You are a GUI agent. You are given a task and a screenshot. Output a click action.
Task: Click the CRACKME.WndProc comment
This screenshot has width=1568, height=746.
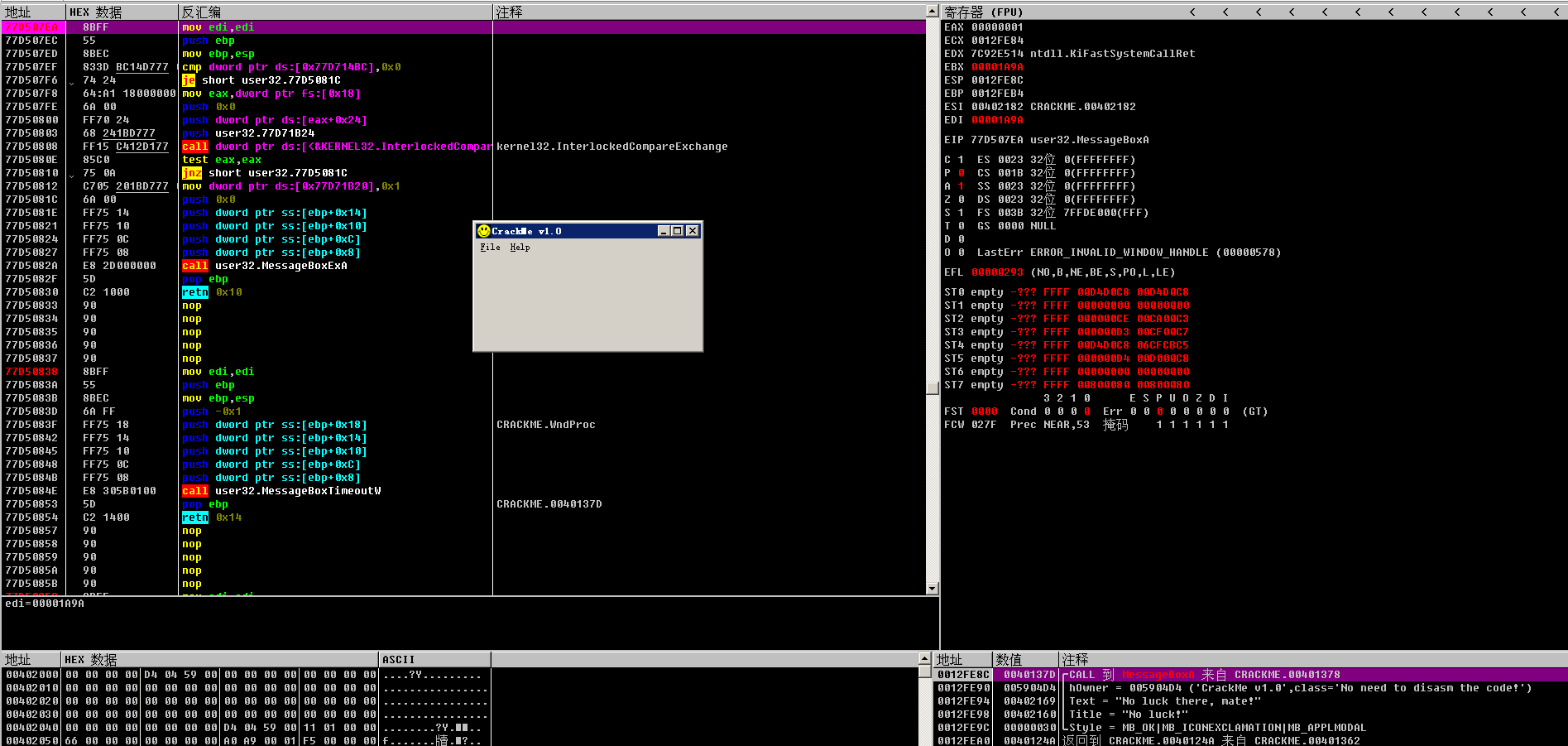(546, 425)
